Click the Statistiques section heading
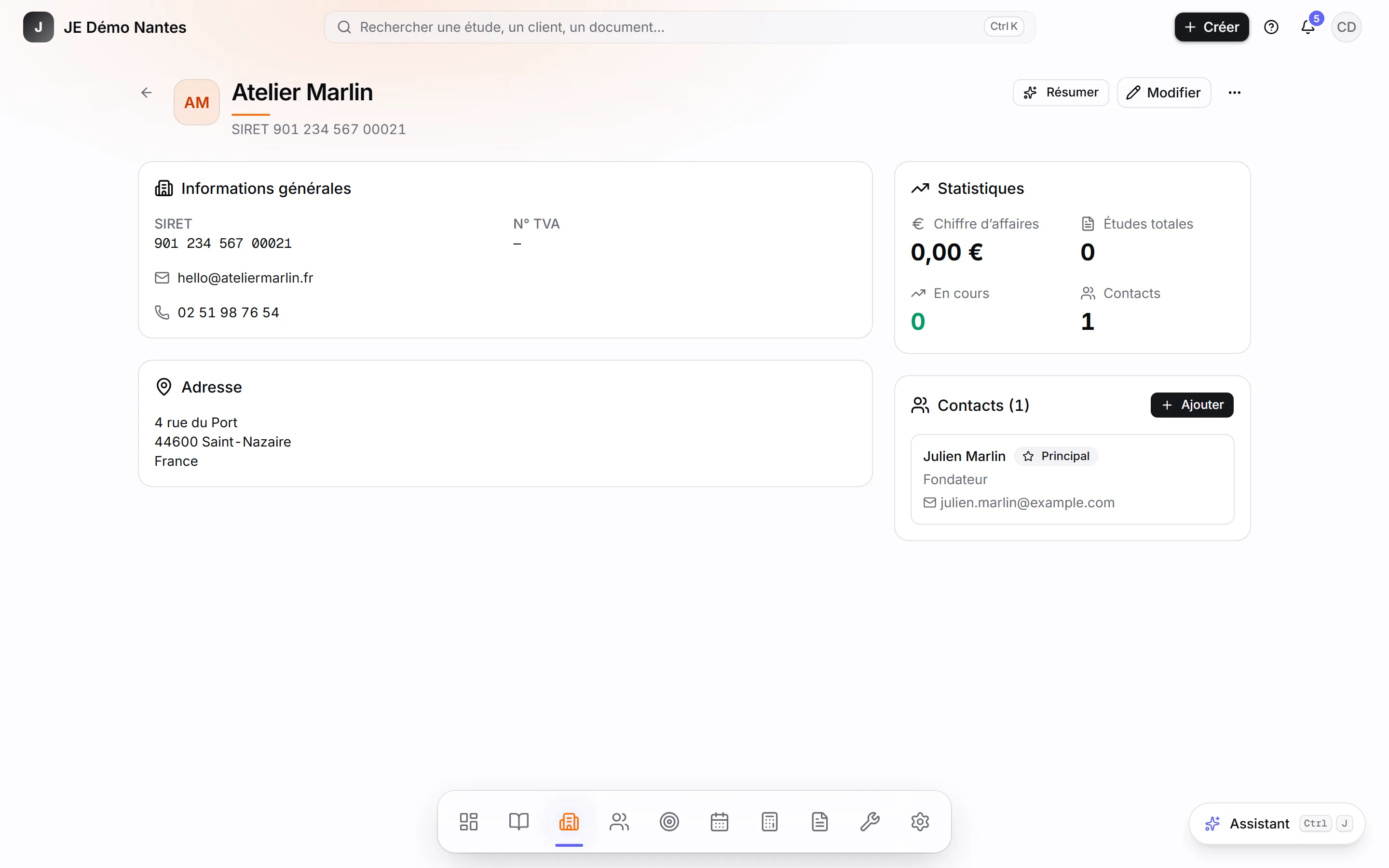 980,188
